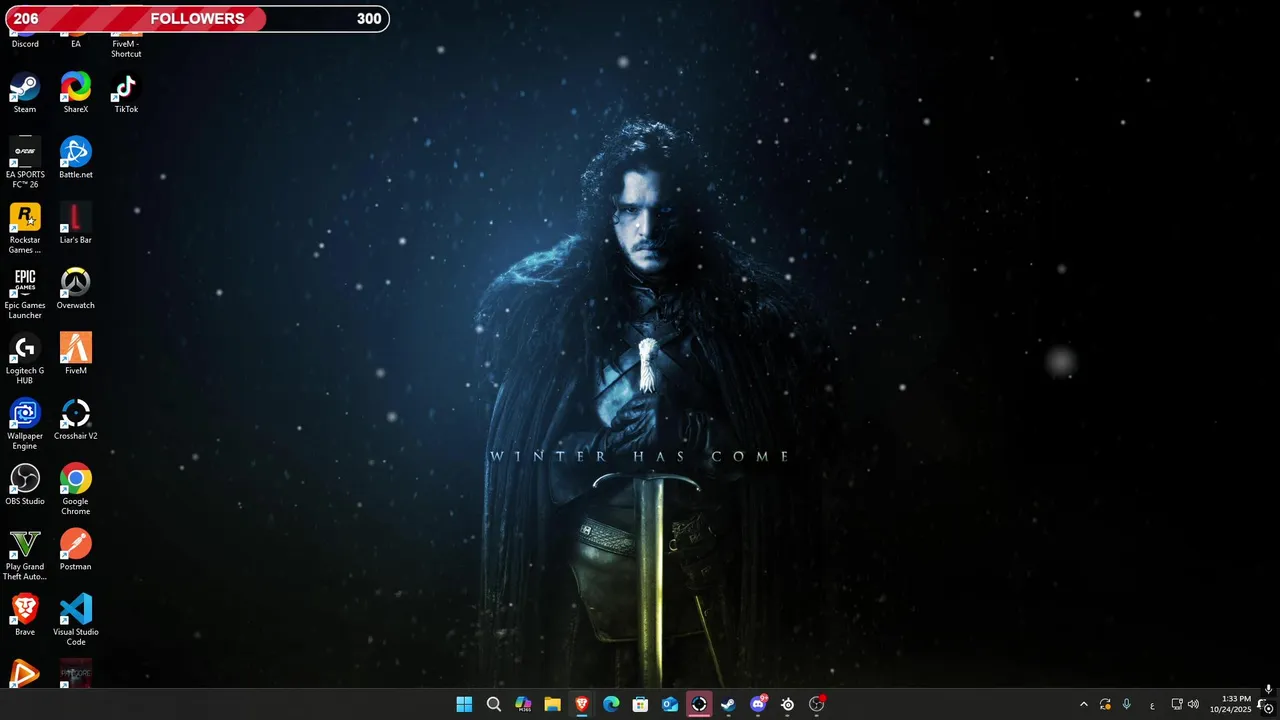Select the Brave desktop shortcut
Image resolution: width=1280 pixels, height=720 pixels.
pos(25,615)
